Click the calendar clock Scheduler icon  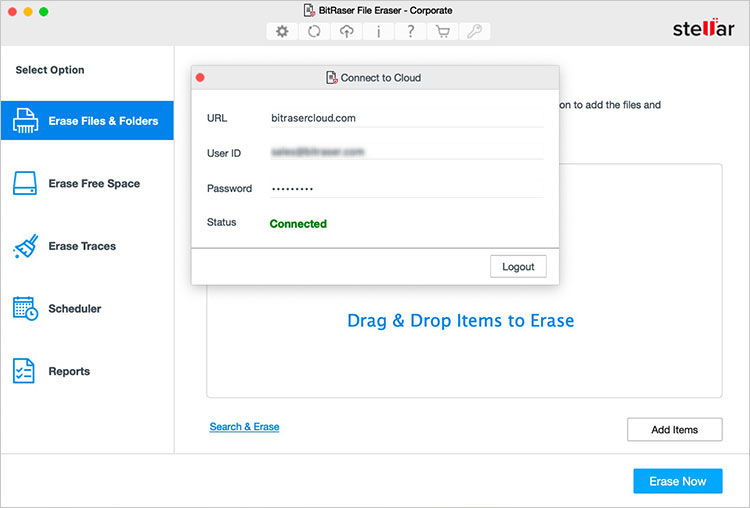tap(25, 309)
